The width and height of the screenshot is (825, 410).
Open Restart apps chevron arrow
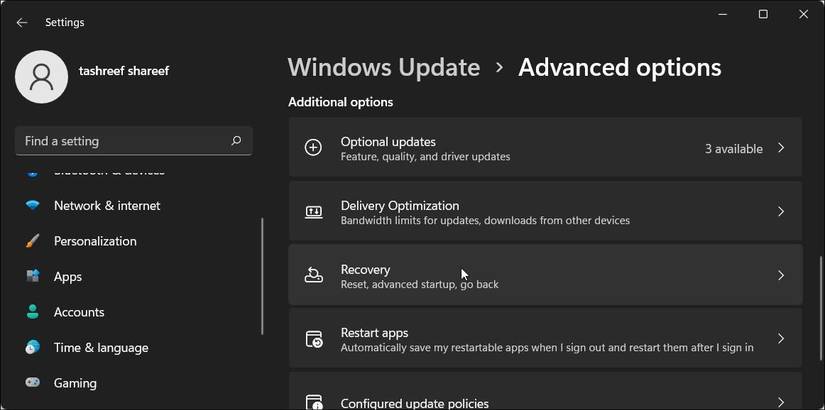[781, 339]
